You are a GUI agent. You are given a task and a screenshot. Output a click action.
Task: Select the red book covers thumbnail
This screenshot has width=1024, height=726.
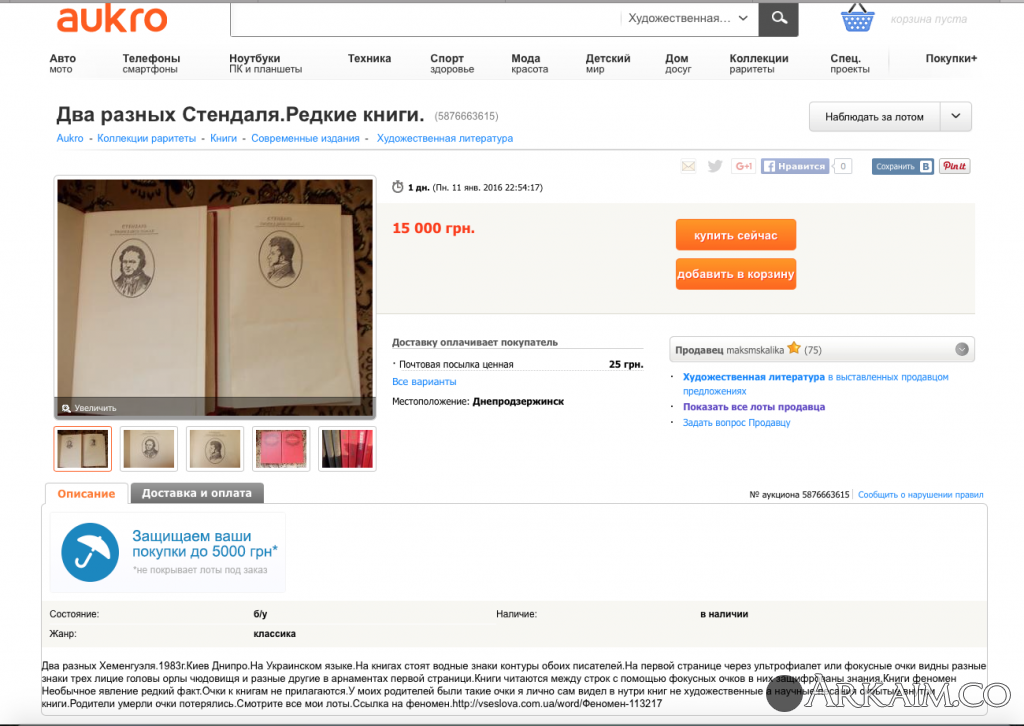tap(281, 449)
